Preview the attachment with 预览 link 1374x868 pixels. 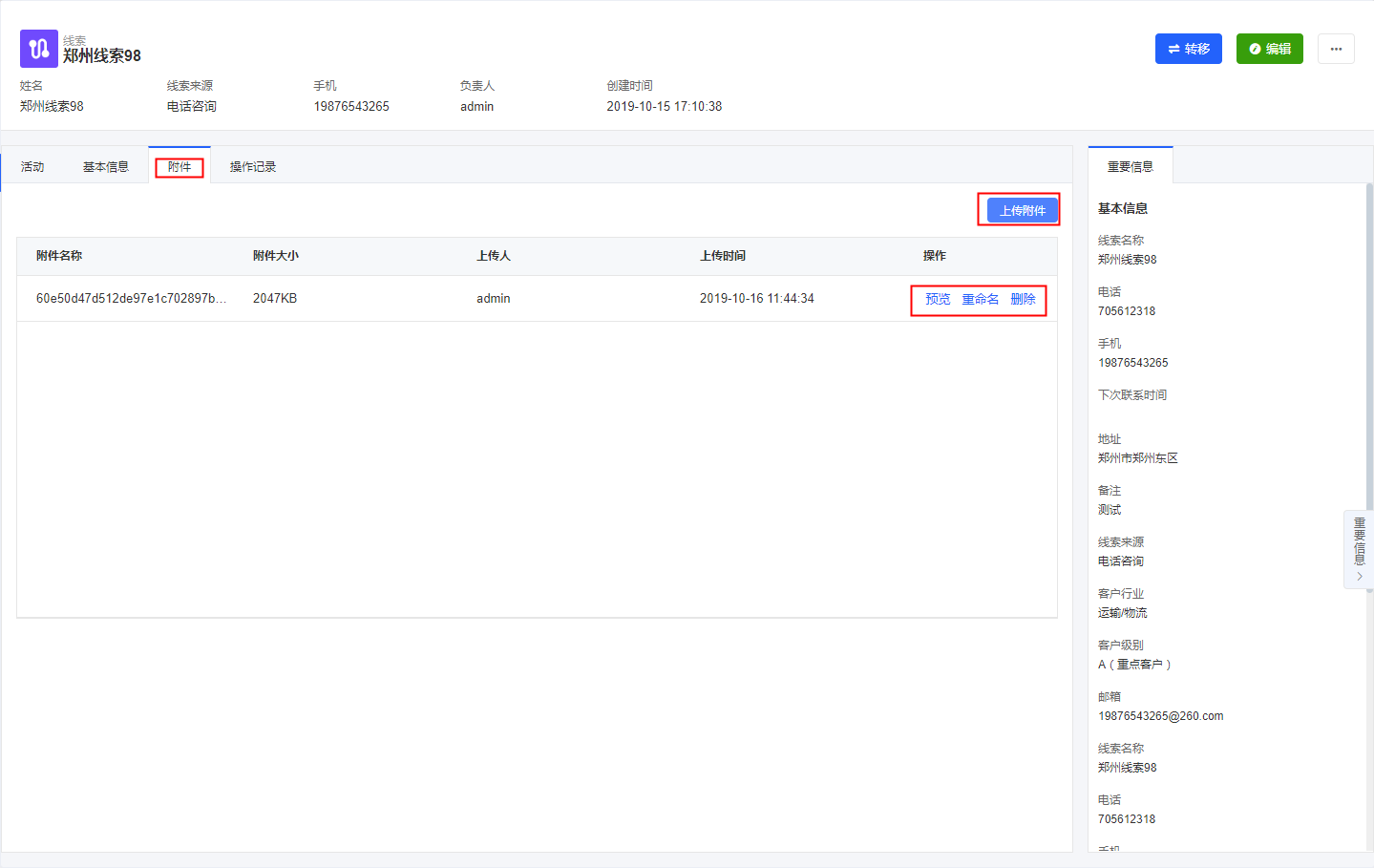(x=938, y=299)
